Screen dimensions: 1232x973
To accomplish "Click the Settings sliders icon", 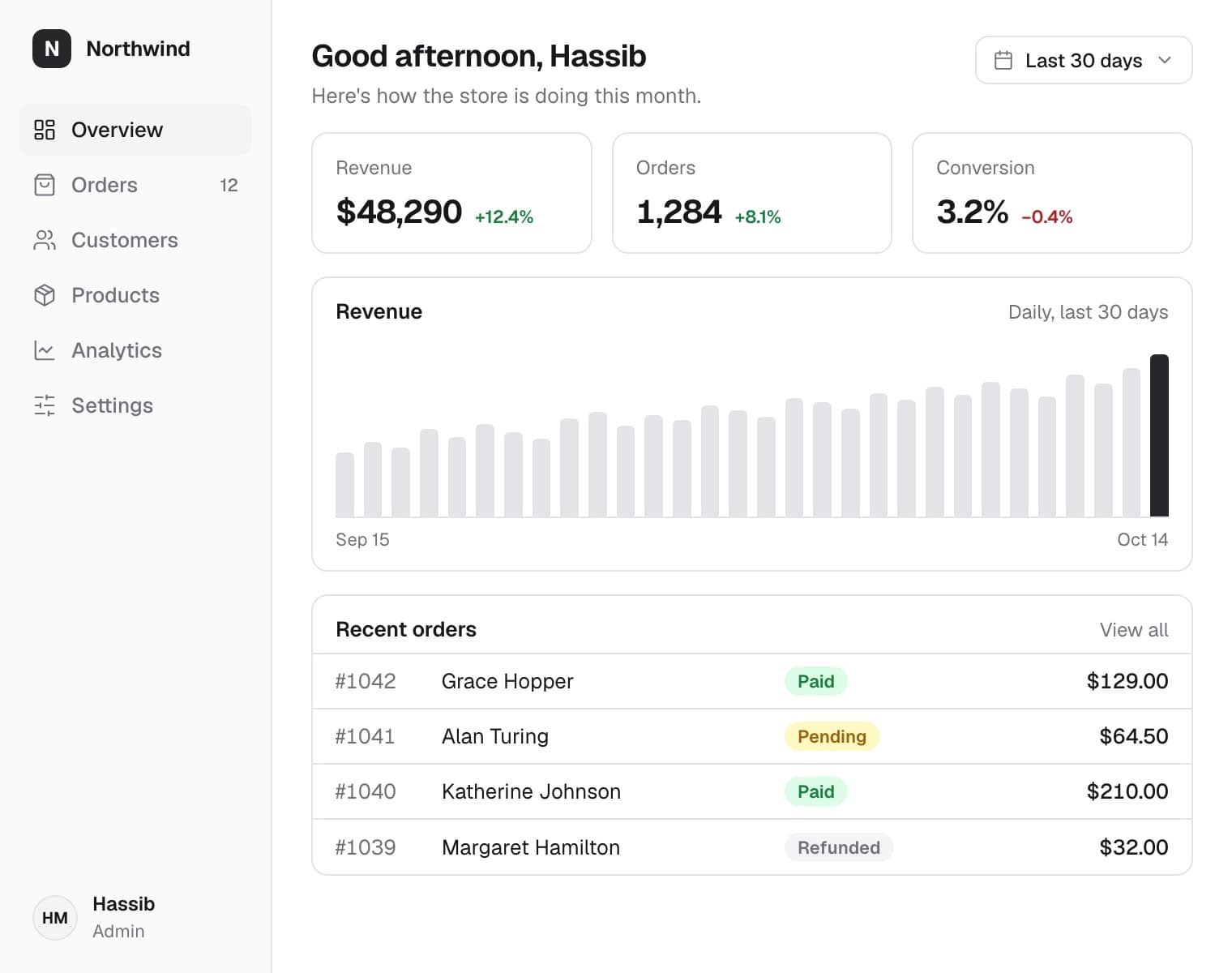I will coord(45,405).
